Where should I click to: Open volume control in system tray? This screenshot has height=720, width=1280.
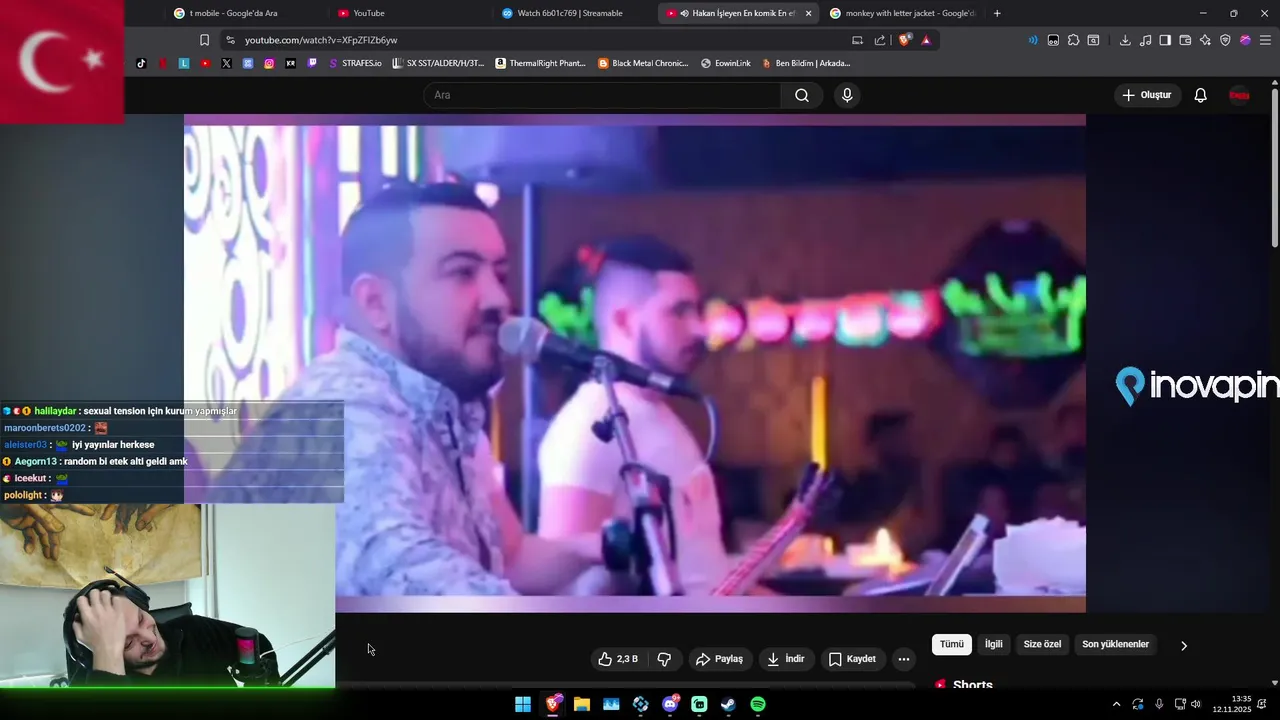tap(1196, 704)
